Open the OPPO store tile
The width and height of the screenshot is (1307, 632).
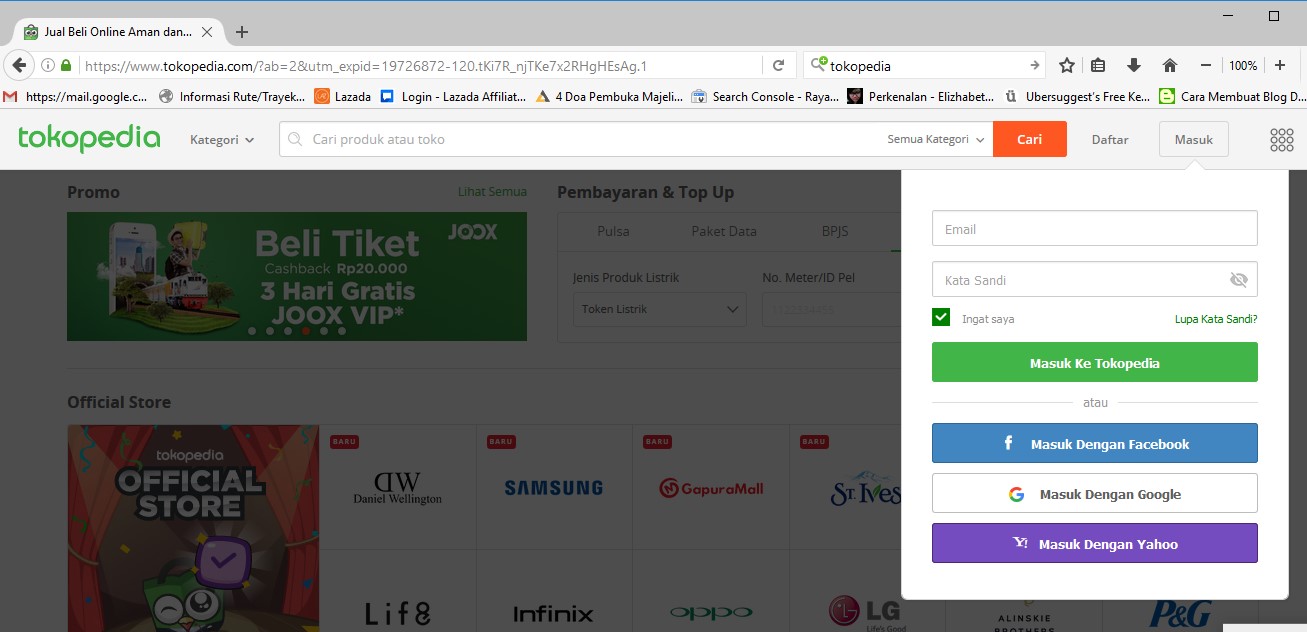coord(711,592)
